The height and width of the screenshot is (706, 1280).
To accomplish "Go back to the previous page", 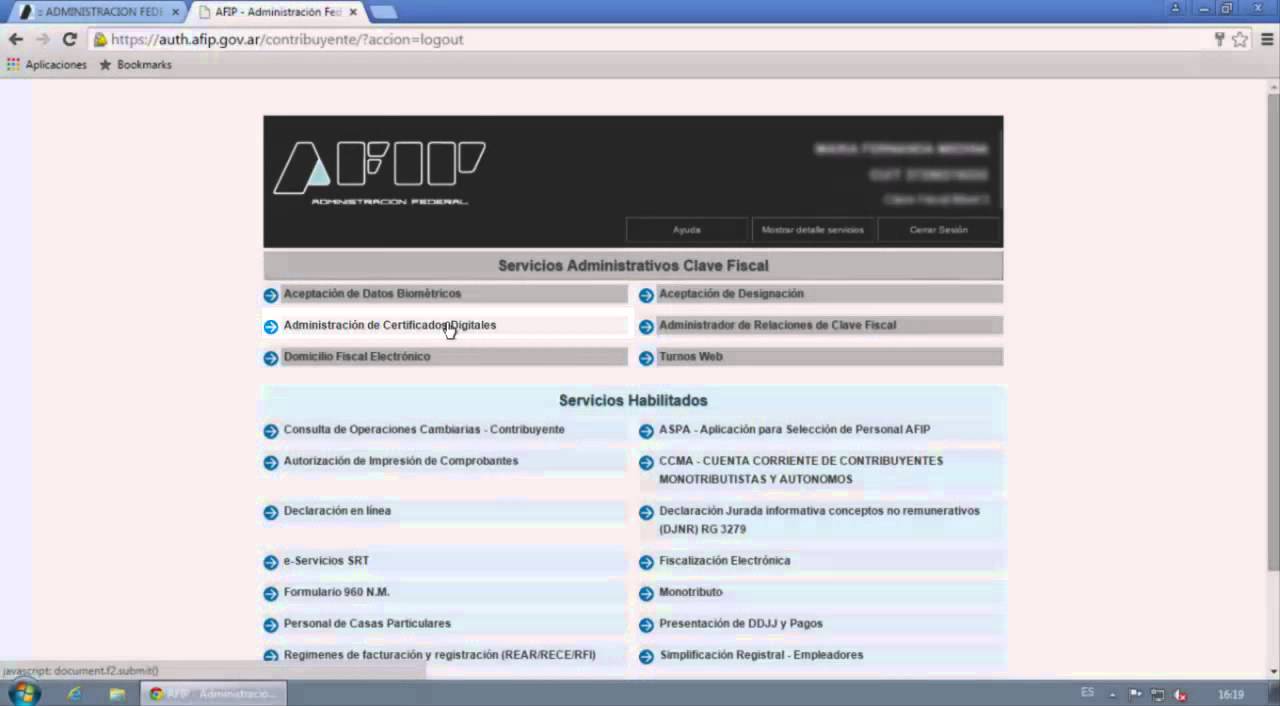I will pyautogui.click(x=15, y=39).
